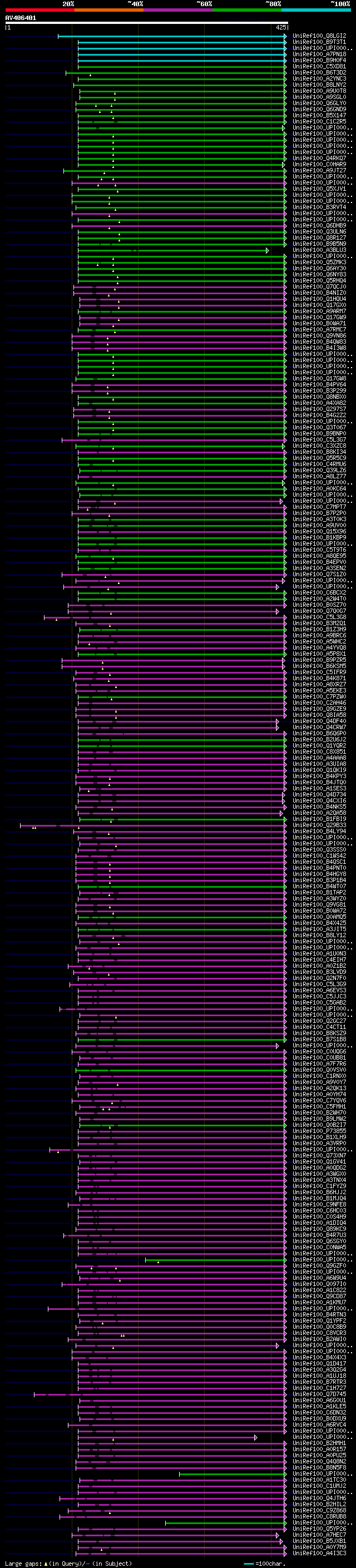
Task: Click the UniRef100_Q15X96 hit label
Action: (319, 531)
